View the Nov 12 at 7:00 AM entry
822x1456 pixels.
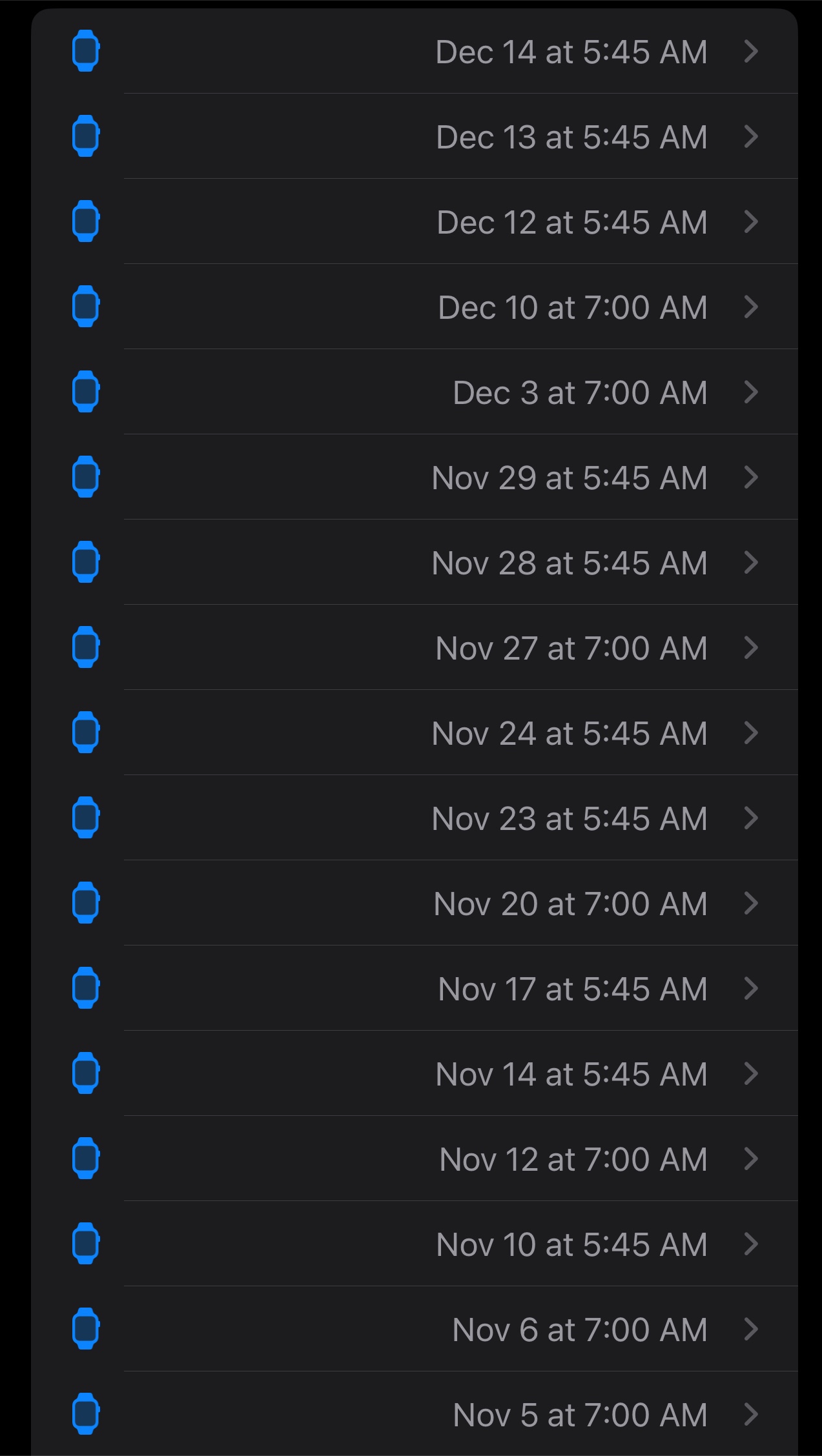click(x=573, y=1159)
